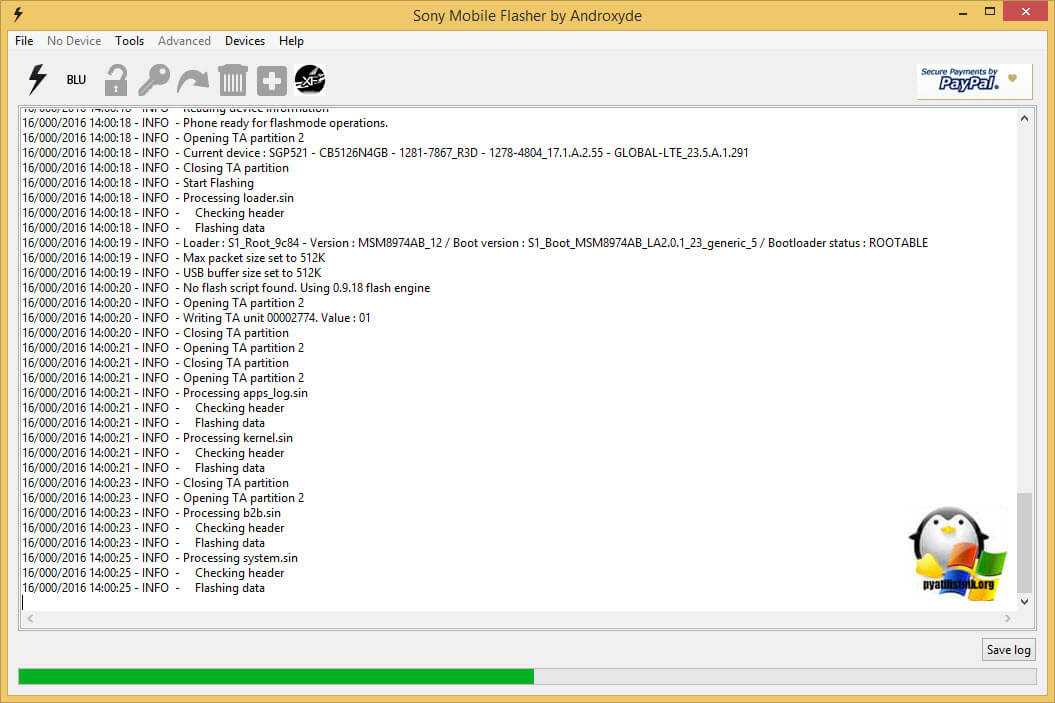
Task: Click the green flashing progress bar
Action: tap(276, 677)
